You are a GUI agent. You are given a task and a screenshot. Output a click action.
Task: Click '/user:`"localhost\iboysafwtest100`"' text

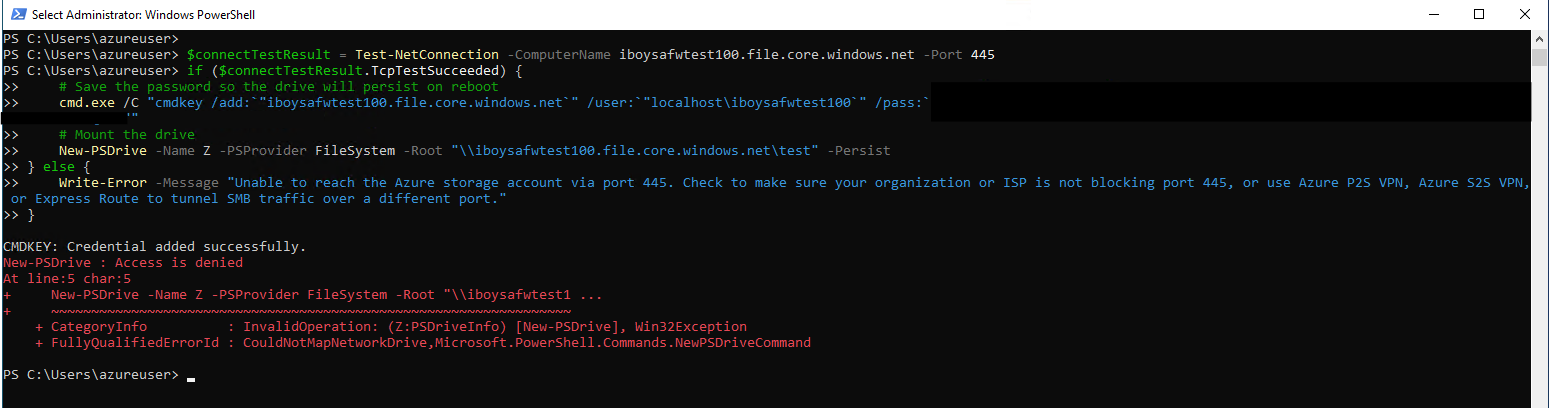(727, 102)
